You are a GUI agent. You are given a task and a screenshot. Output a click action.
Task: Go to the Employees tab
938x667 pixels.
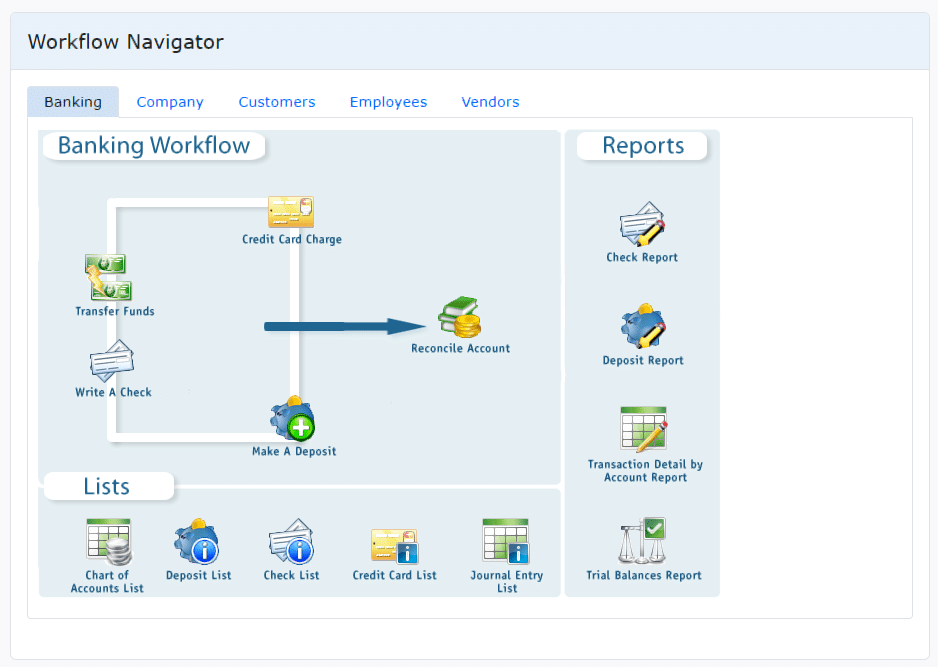coord(388,102)
